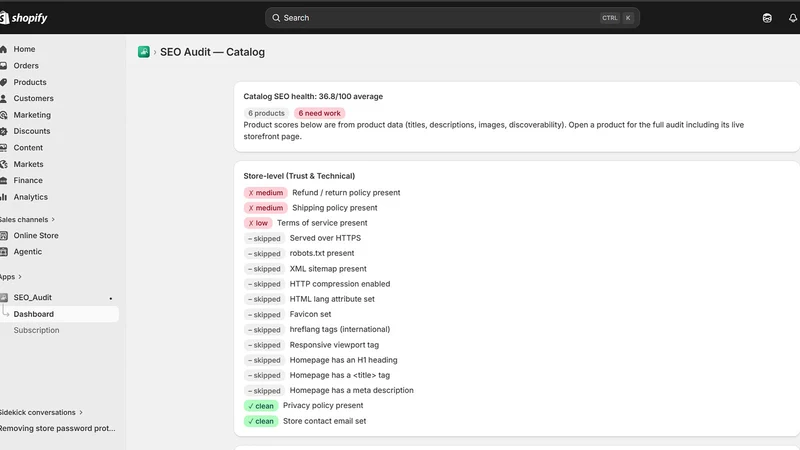Click the Online Store icon
The width and height of the screenshot is (800, 450).
[4, 235]
